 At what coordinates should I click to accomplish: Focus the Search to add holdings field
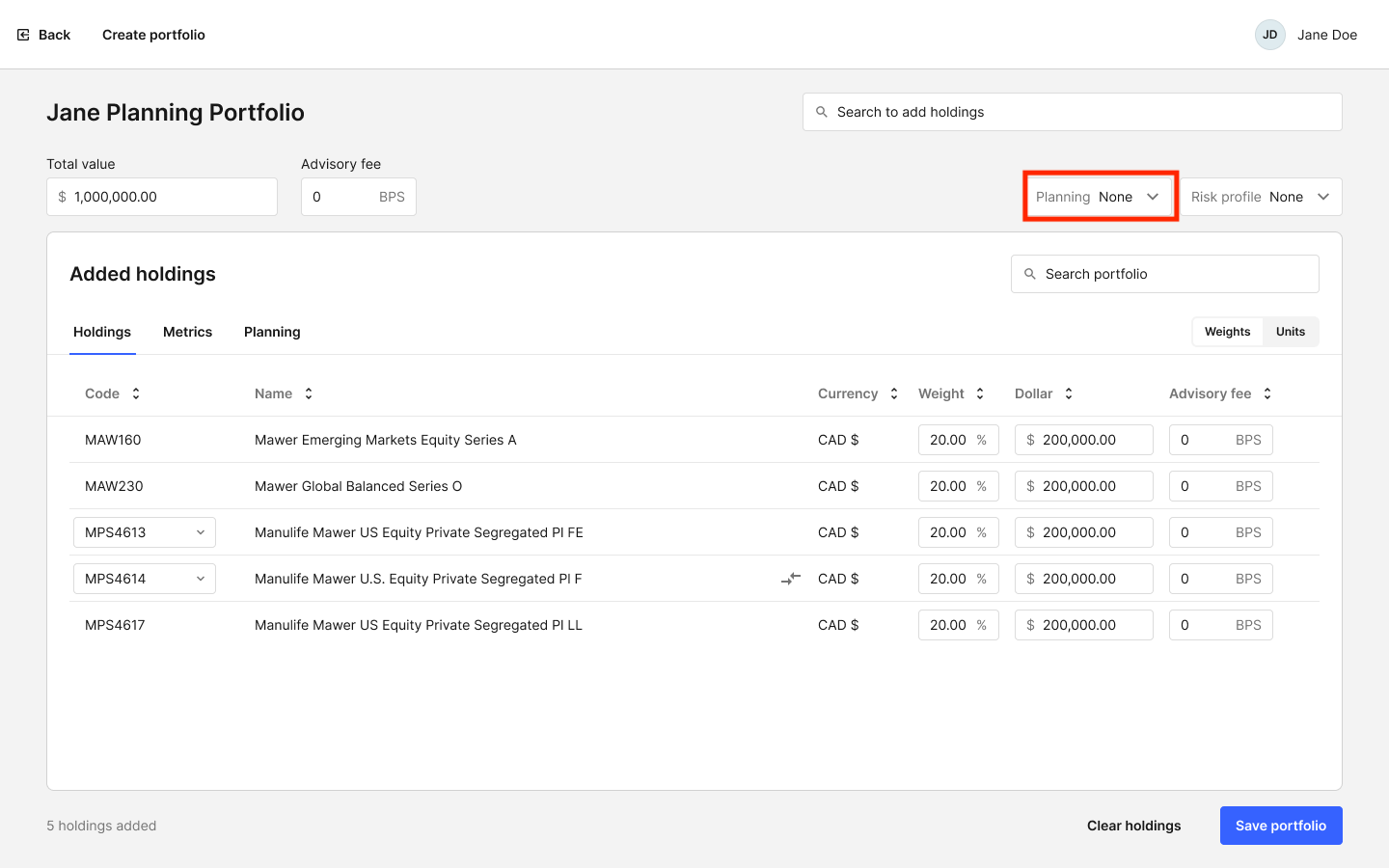click(x=1073, y=112)
